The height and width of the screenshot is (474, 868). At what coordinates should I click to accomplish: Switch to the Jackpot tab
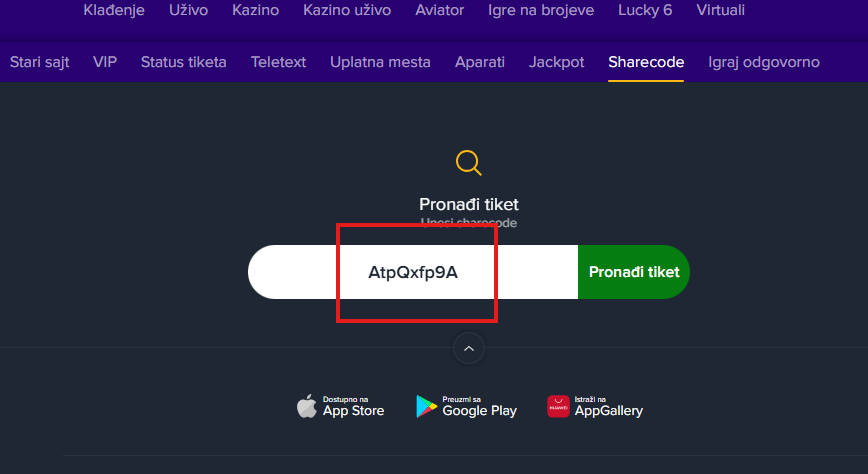pyautogui.click(x=556, y=62)
